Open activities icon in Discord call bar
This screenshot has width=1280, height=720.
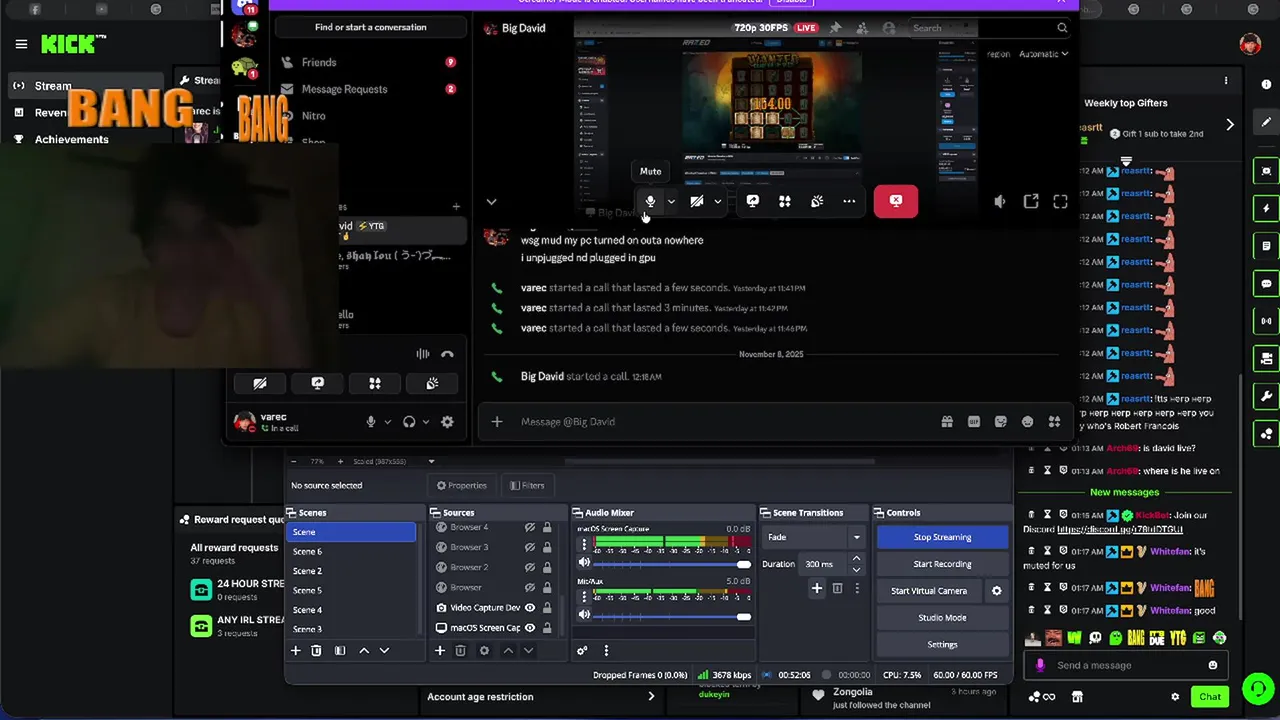[785, 201]
